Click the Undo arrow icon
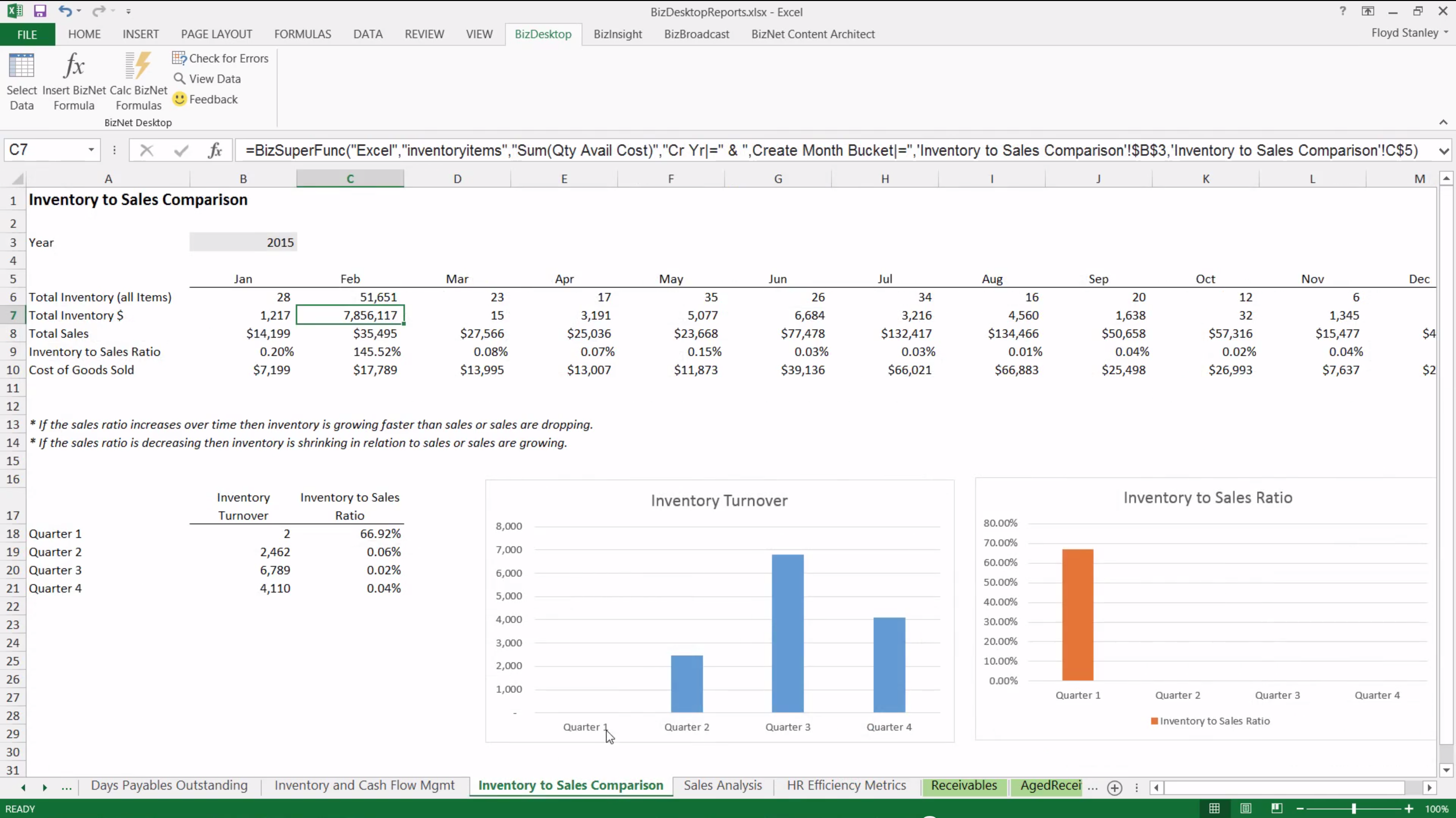The height and width of the screenshot is (818, 1456). point(64,11)
